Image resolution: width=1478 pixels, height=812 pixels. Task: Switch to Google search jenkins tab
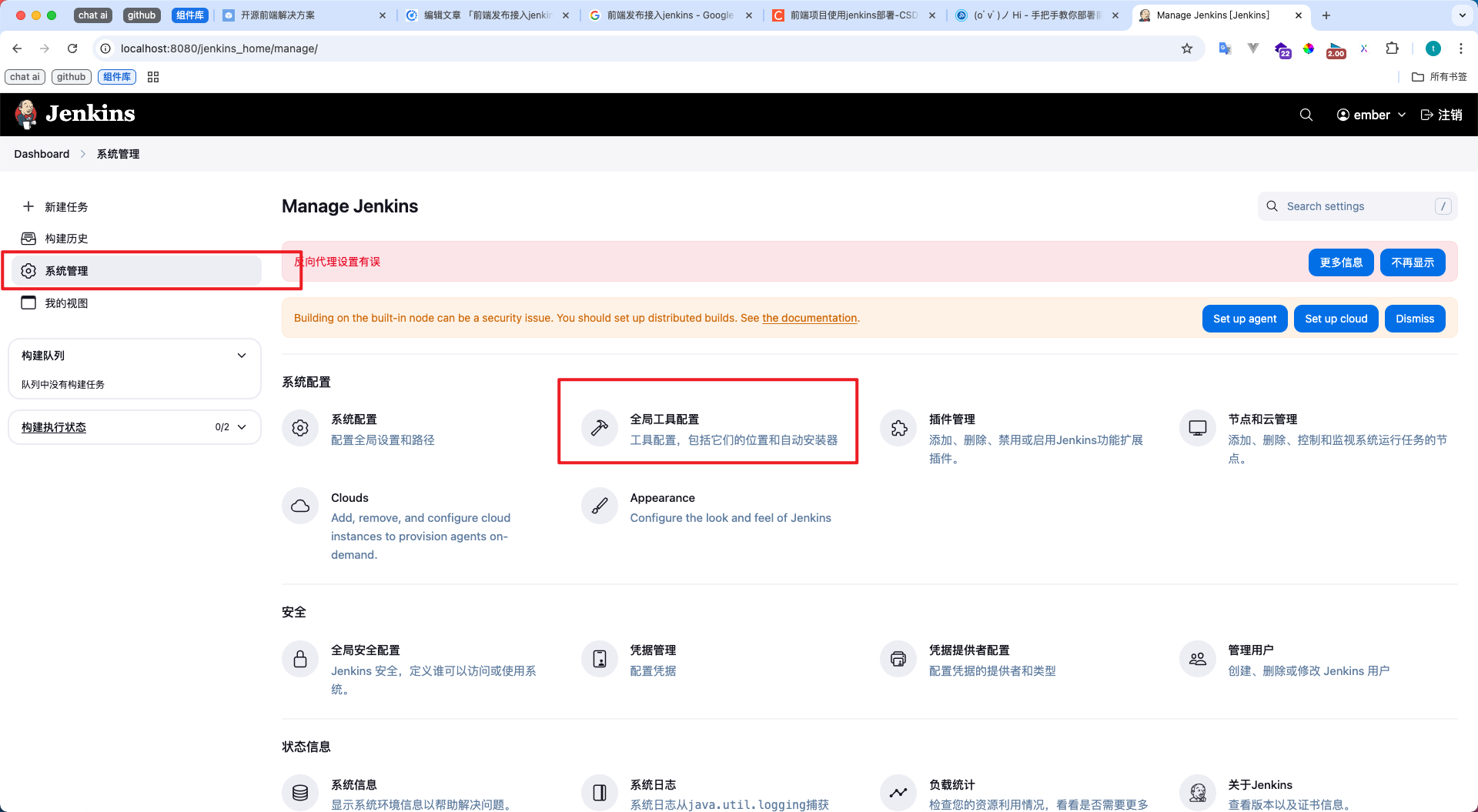pyautogui.click(x=670, y=15)
